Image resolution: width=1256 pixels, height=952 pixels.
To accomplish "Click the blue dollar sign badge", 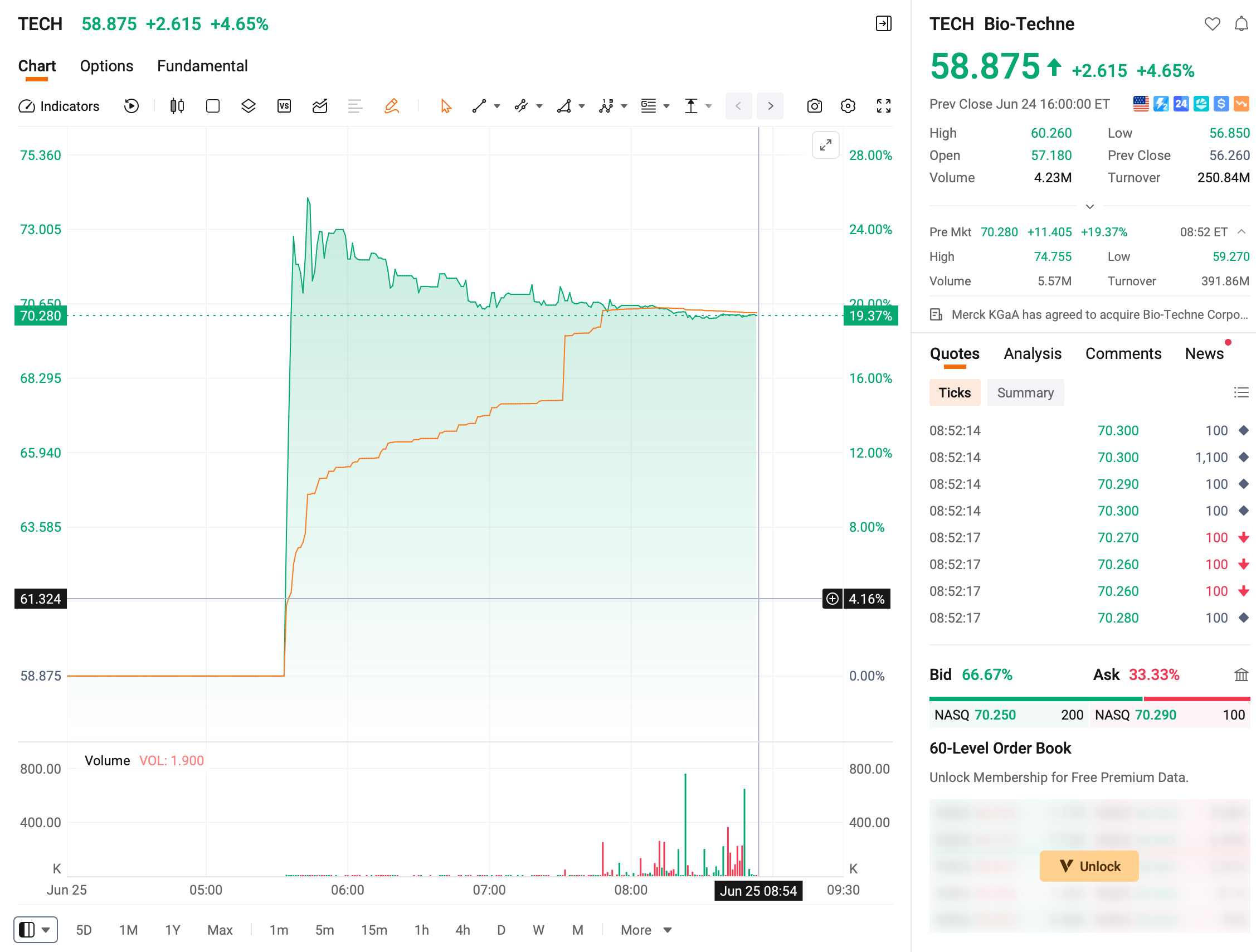I will pyautogui.click(x=1221, y=104).
